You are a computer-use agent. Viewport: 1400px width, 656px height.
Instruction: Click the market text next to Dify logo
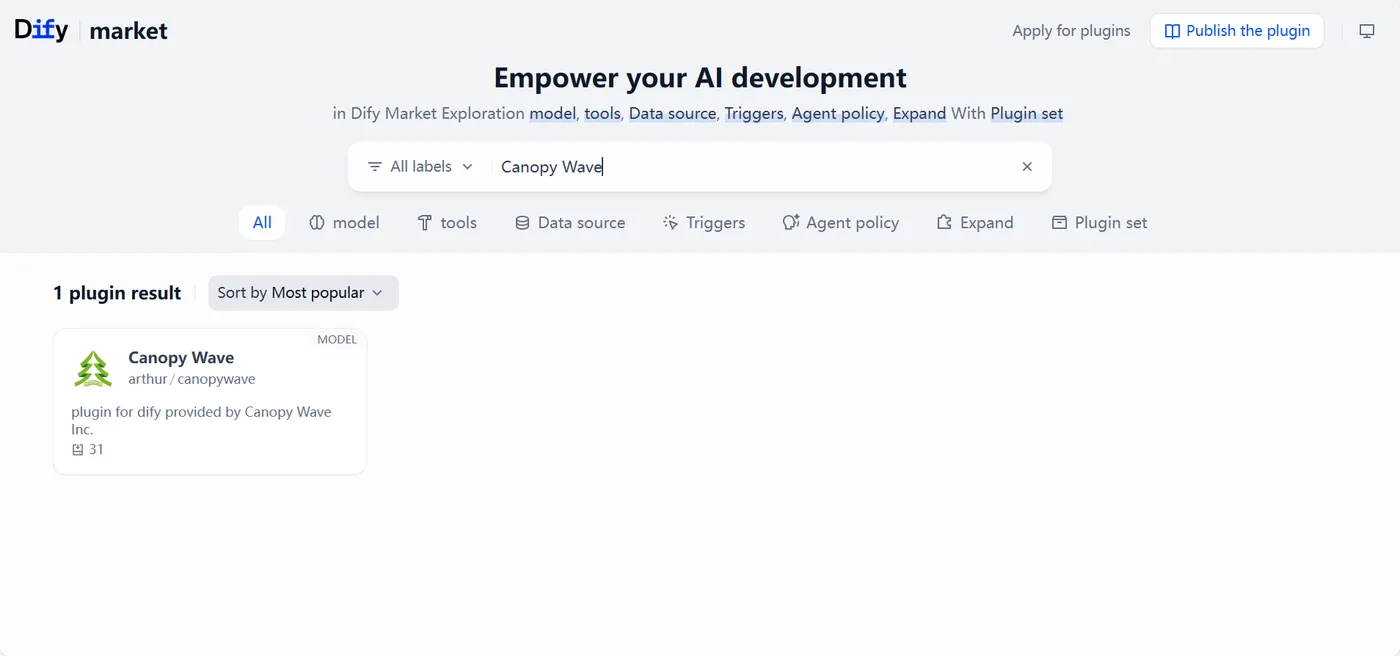(128, 32)
